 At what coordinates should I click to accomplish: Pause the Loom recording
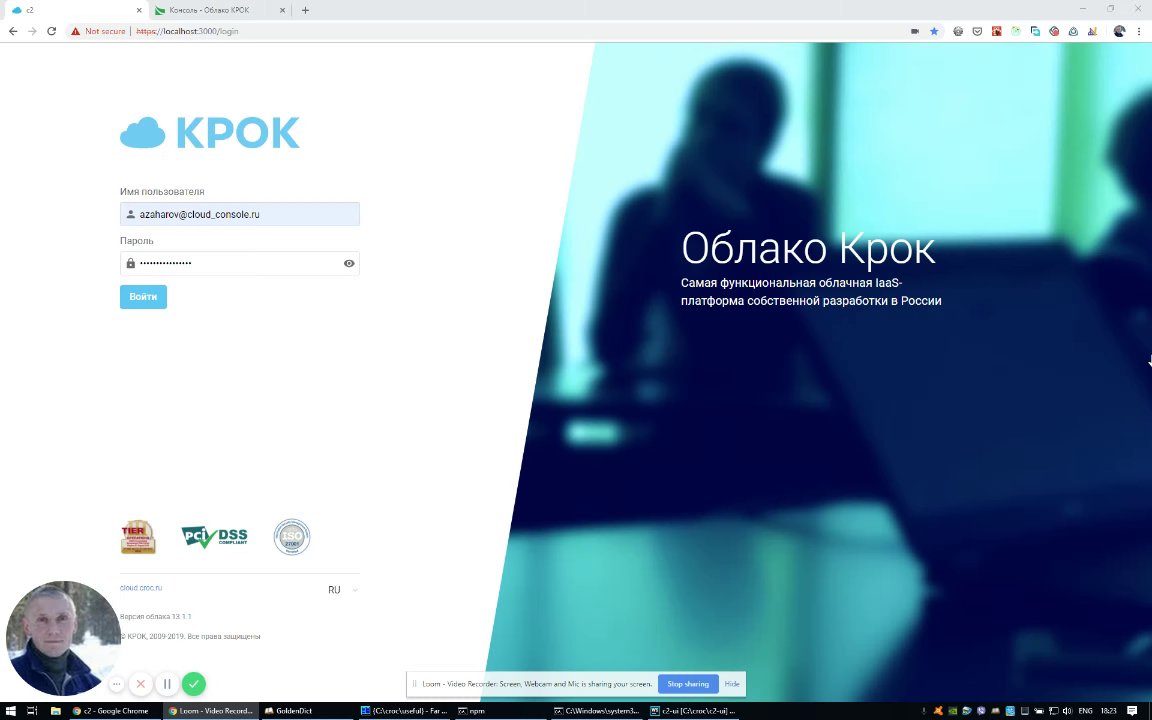click(x=167, y=684)
